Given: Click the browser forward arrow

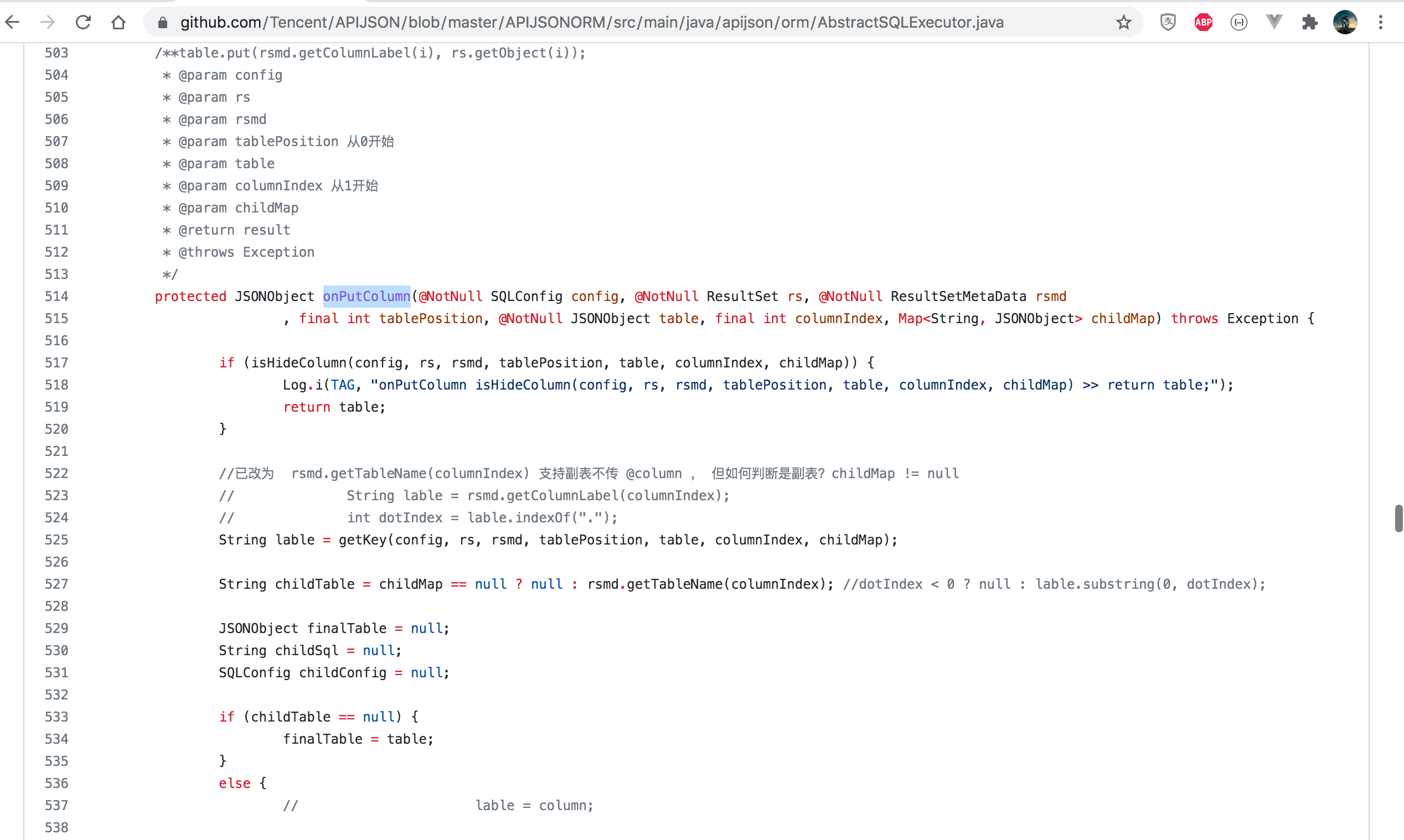Looking at the screenshot, I should coord(48,22).
